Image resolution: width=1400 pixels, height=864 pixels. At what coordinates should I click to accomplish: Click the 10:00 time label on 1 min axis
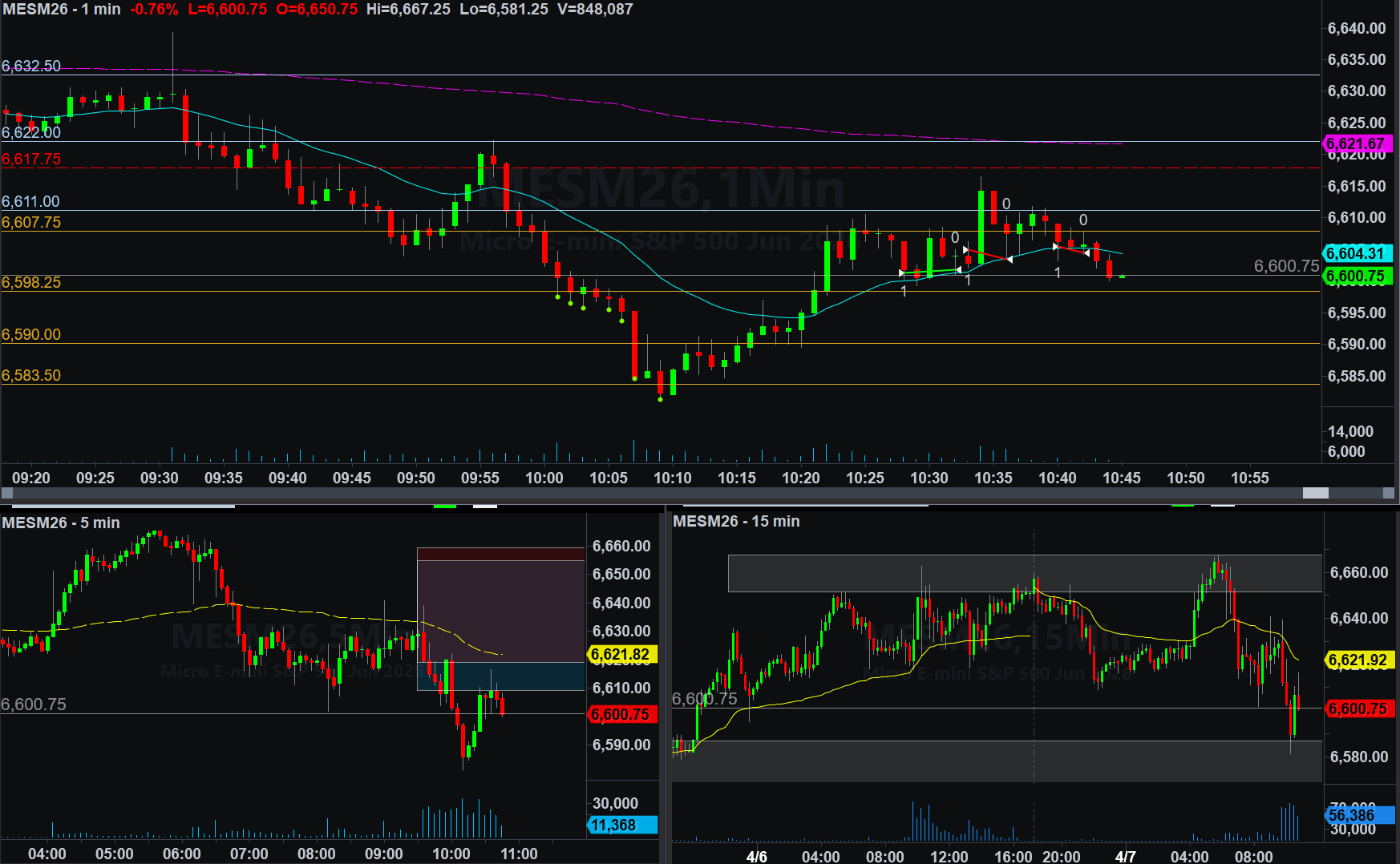(544, 478)
